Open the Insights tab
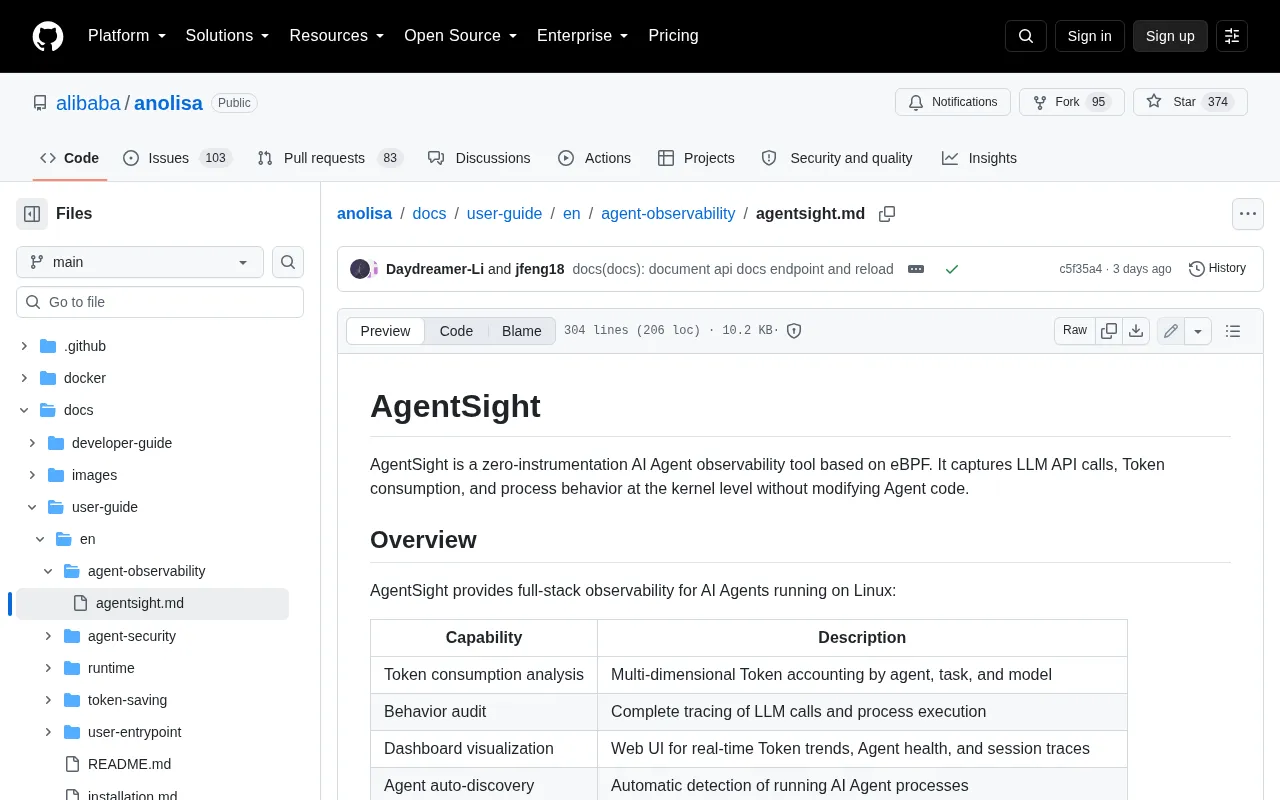This screenshot has height=800, width=1280. click(979, 158)
